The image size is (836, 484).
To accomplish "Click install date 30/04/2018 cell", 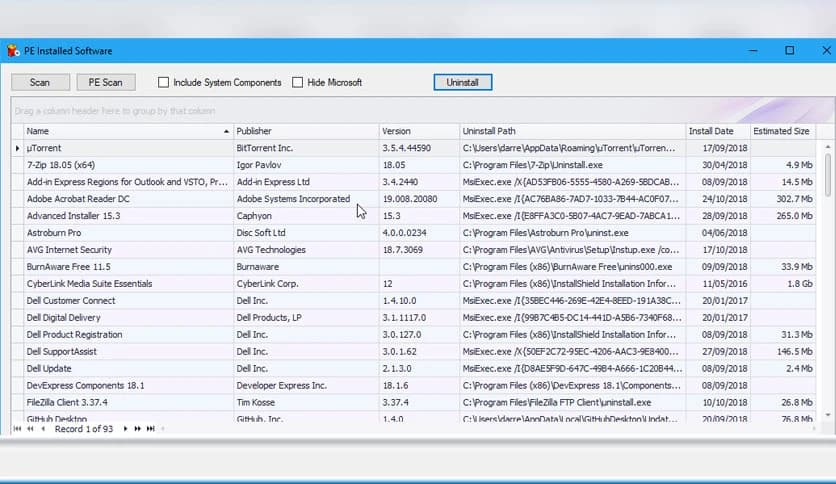I will click(x=718, y=165).
